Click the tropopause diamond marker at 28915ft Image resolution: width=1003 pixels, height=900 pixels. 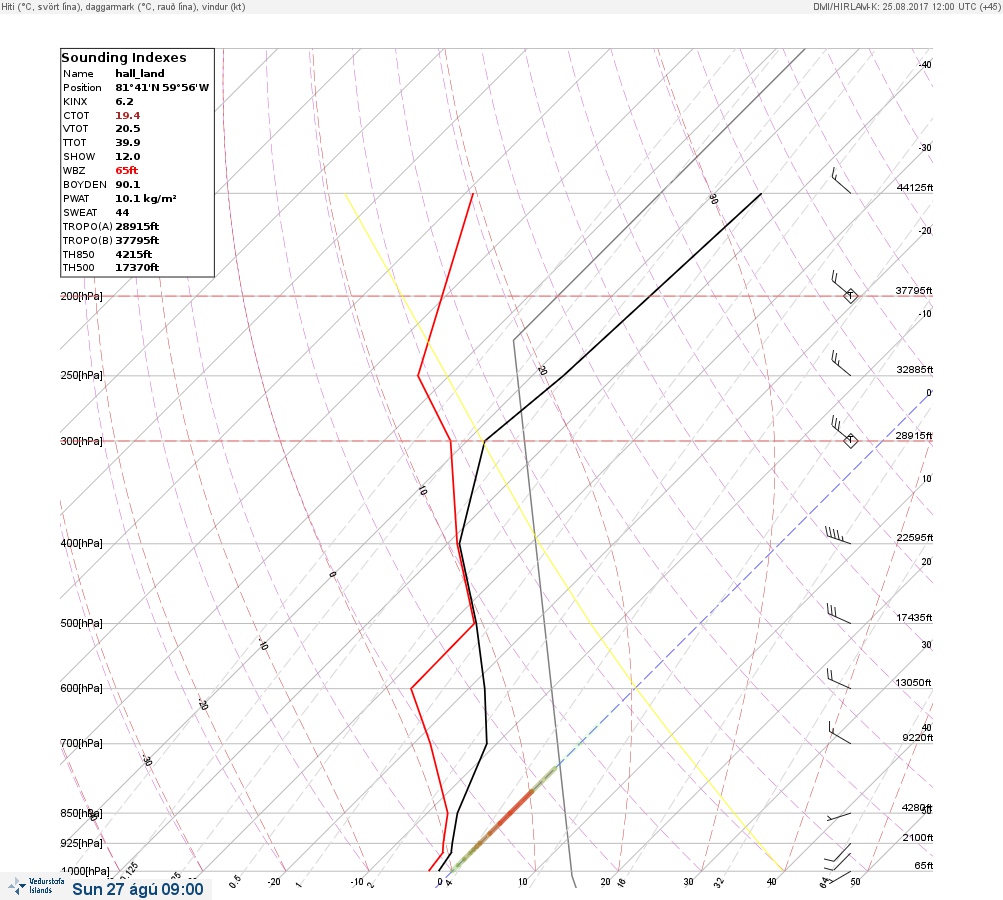[x=850, y=440]
